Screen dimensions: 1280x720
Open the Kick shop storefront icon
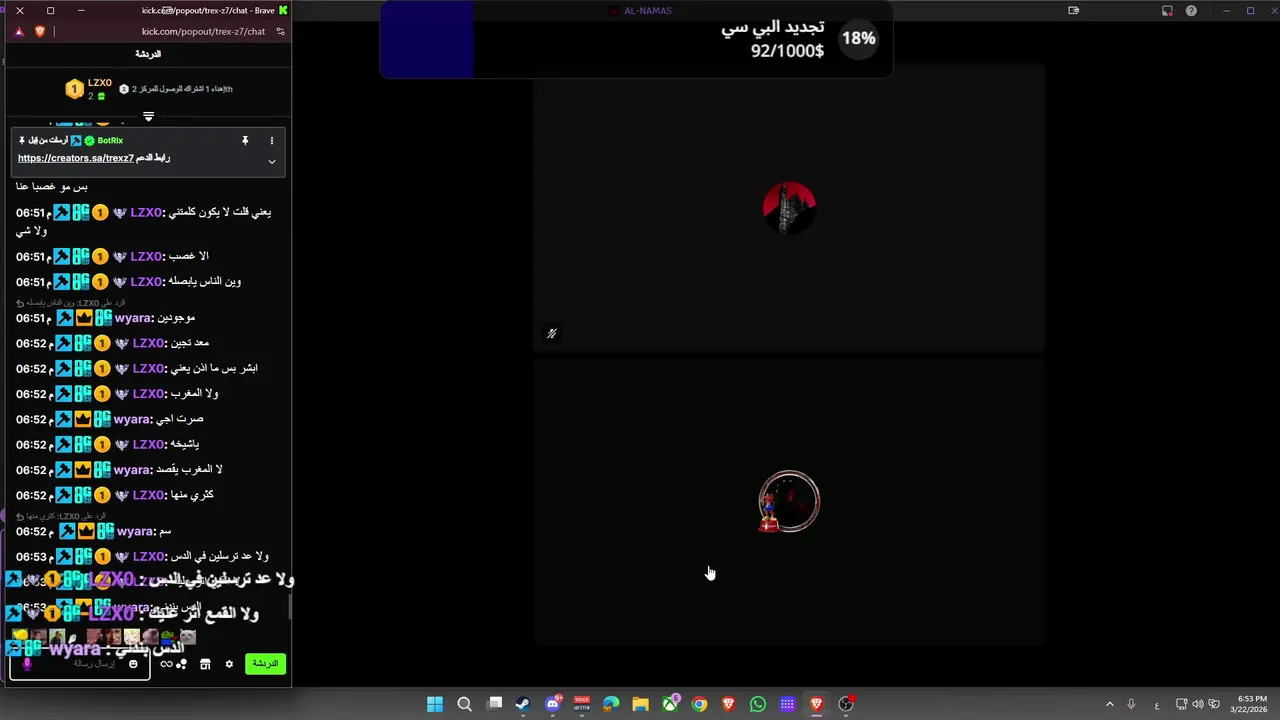(x=205, y=664)
